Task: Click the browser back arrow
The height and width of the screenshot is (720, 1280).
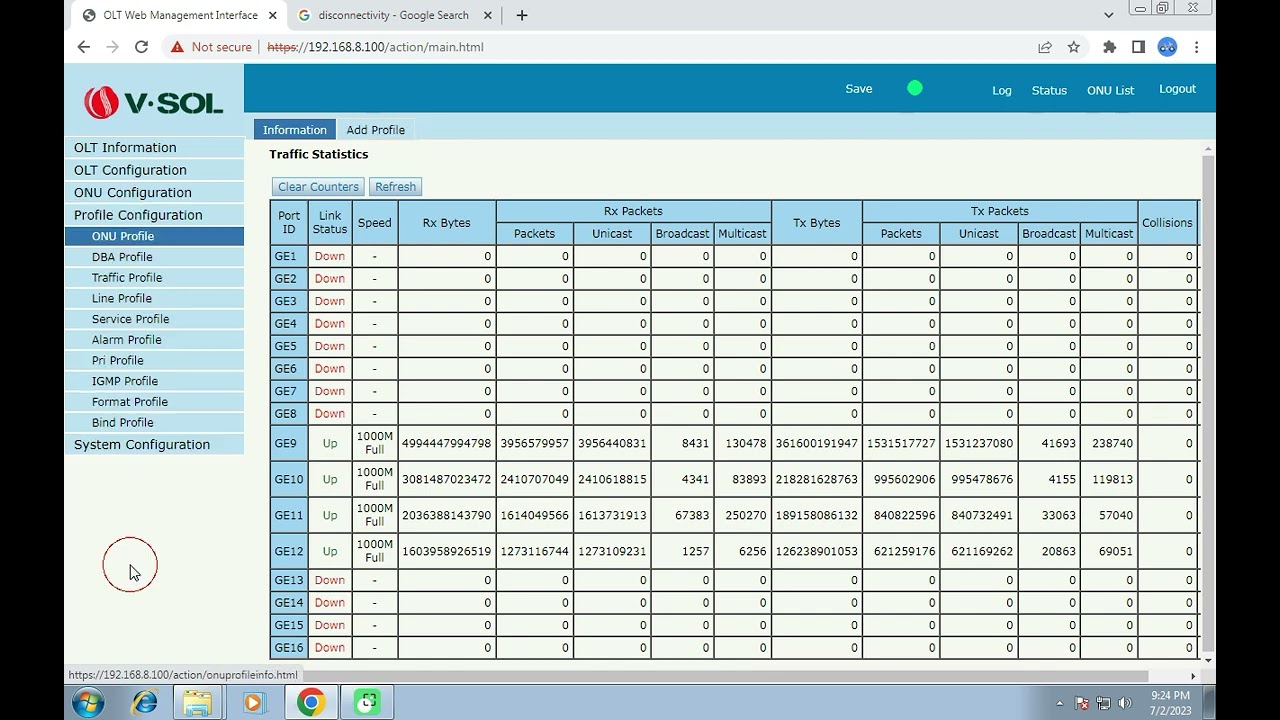Action: 84,47
